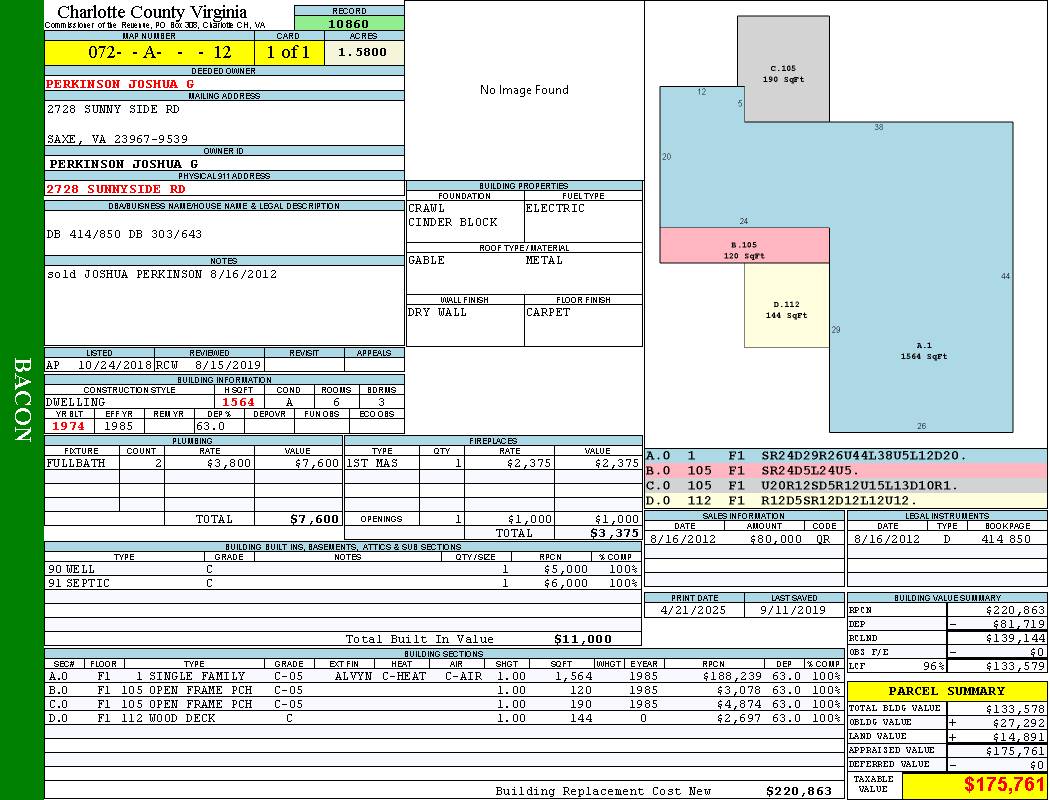
Task: Select the book page 414 850 entry
Action: 1005,539
